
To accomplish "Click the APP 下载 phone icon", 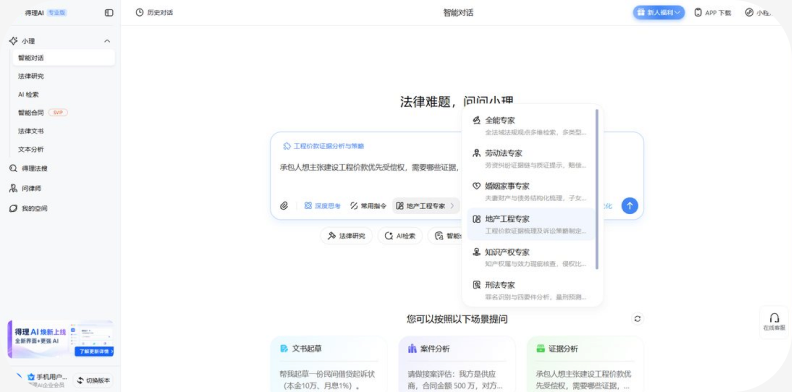I will pos(698,13).
